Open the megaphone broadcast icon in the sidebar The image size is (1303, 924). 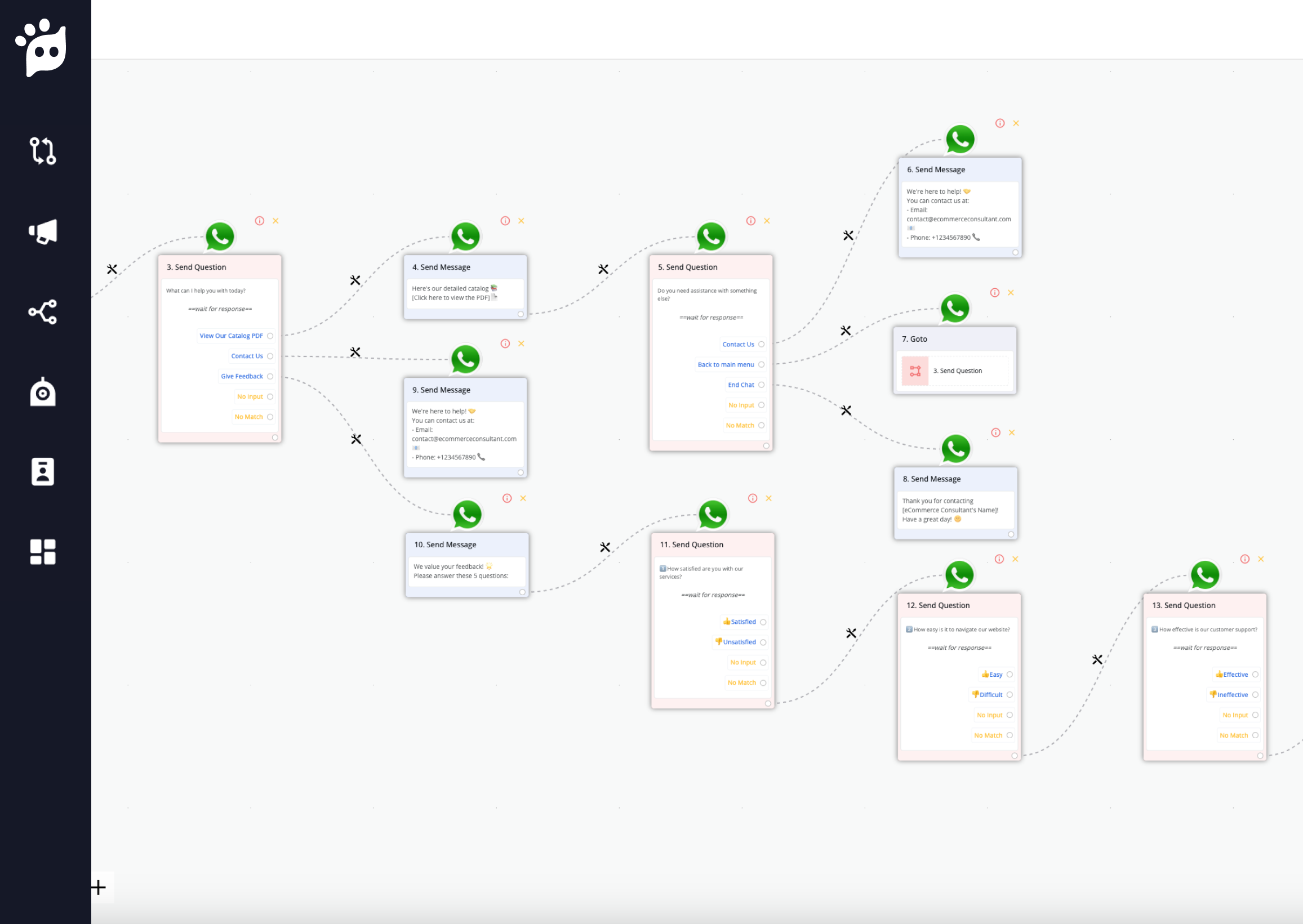[x=43, y=231]
